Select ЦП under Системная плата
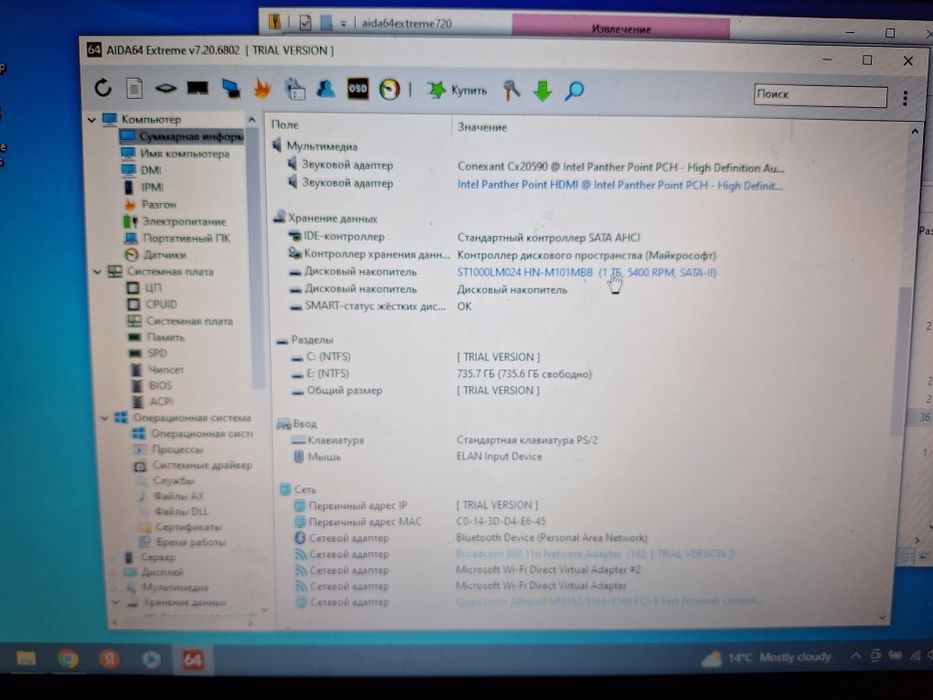This screenshot has width=933, height=700. [145, 288]
